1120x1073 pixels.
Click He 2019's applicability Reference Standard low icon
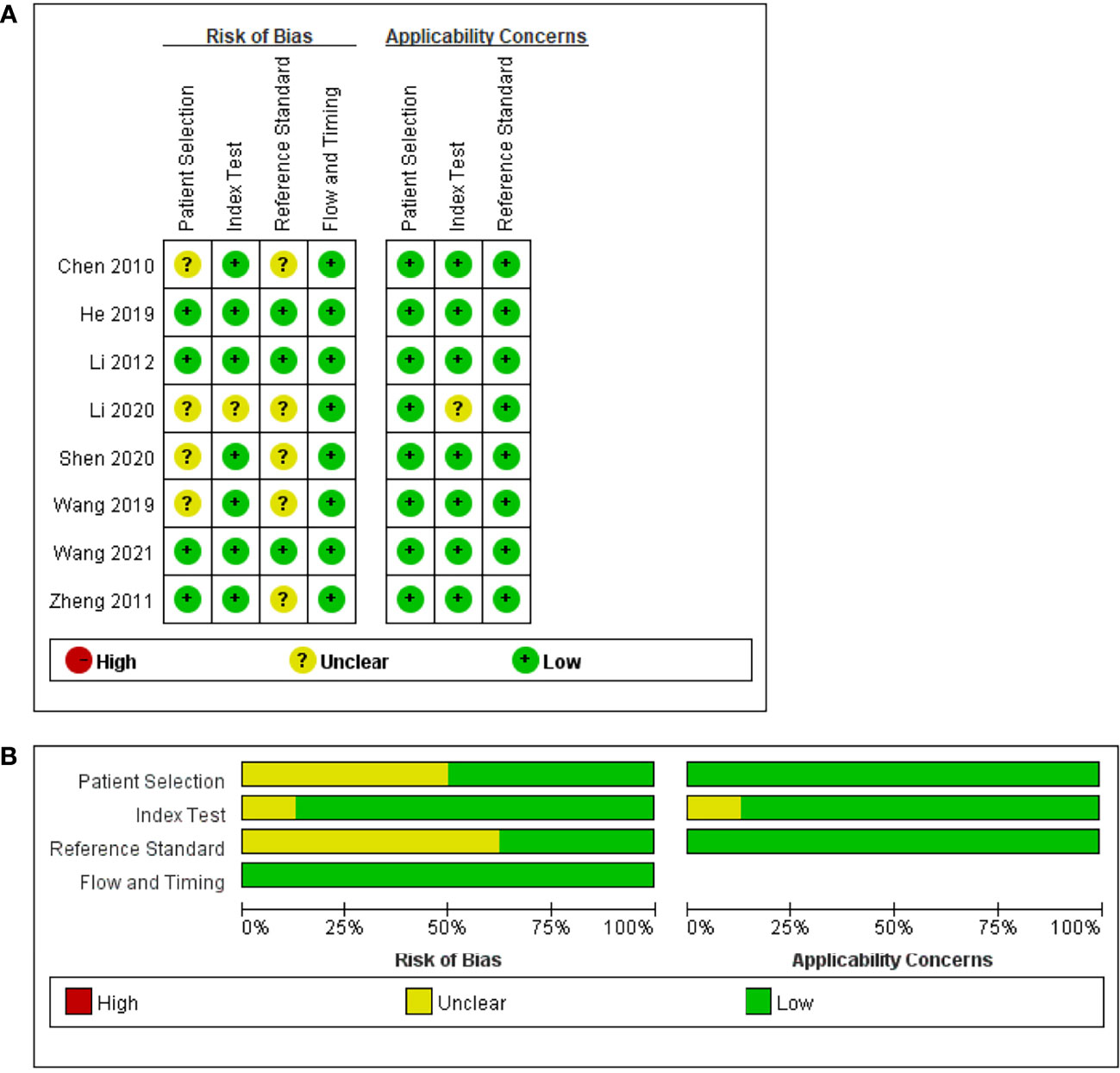[x=506, y=312]
